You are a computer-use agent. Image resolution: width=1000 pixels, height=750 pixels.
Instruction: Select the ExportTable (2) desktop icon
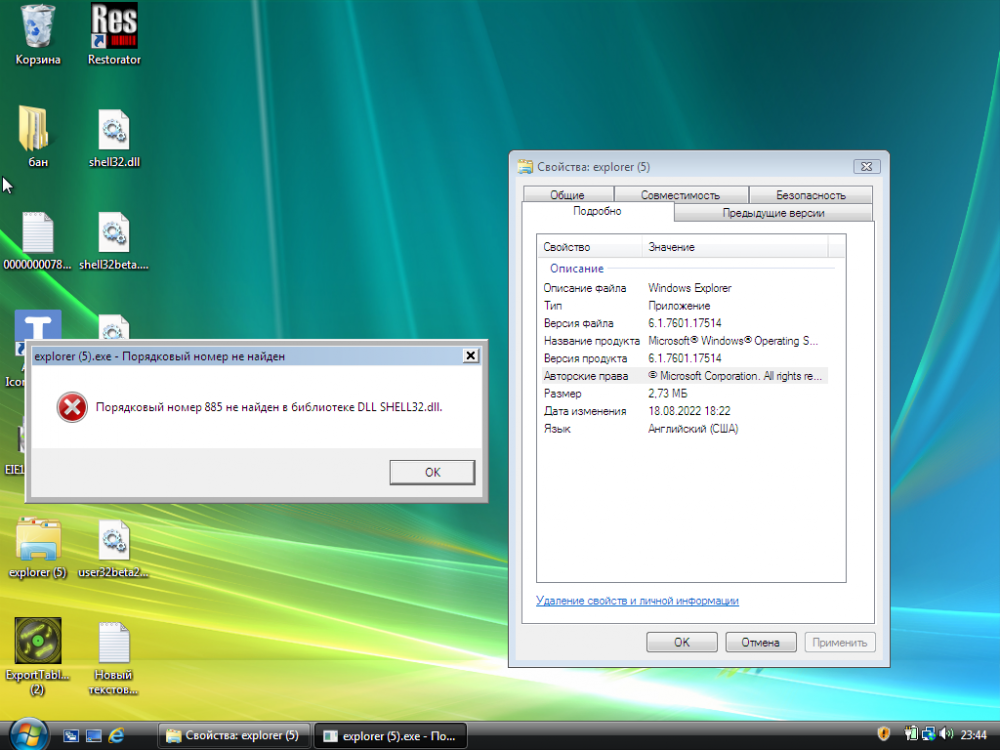[38, 642]
